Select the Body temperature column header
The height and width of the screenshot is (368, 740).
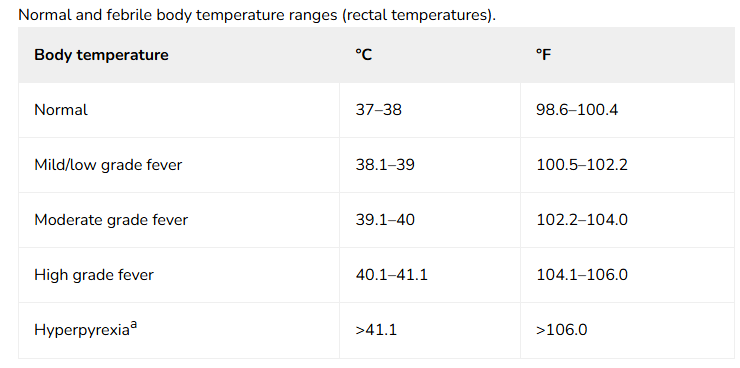point(101,55)
